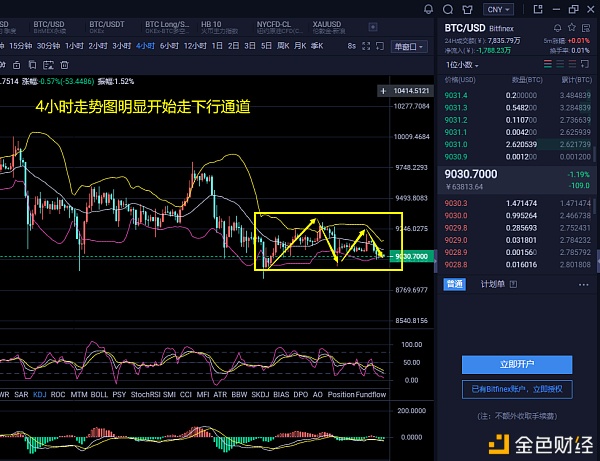The height and width of the screenshot is (461, 600).
Task: Click the lock drawings icon
Action: (x=16, y=65)
